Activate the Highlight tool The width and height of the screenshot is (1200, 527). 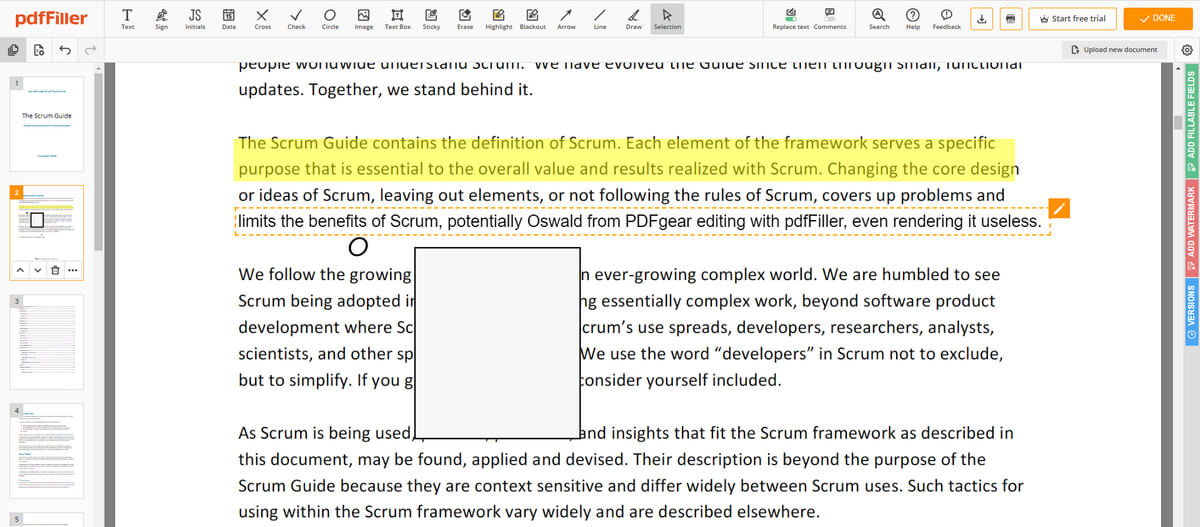499,18
